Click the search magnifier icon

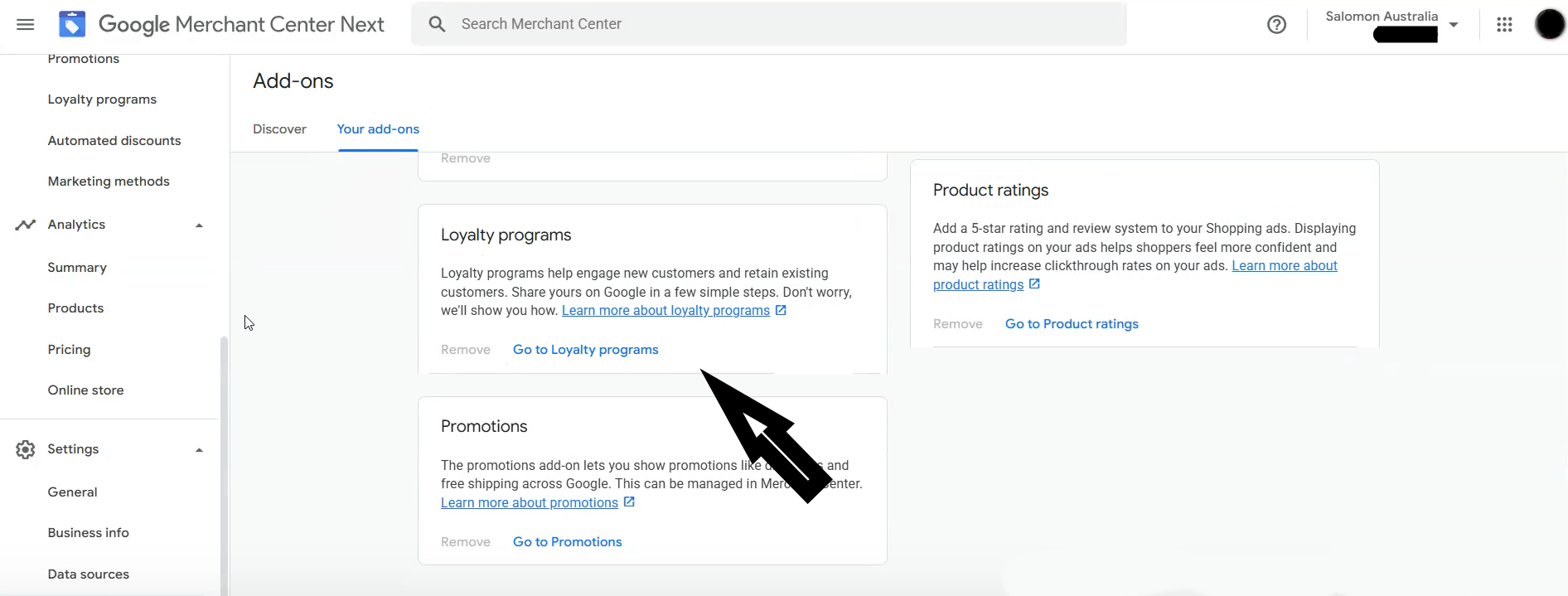(x=436, y=23)
